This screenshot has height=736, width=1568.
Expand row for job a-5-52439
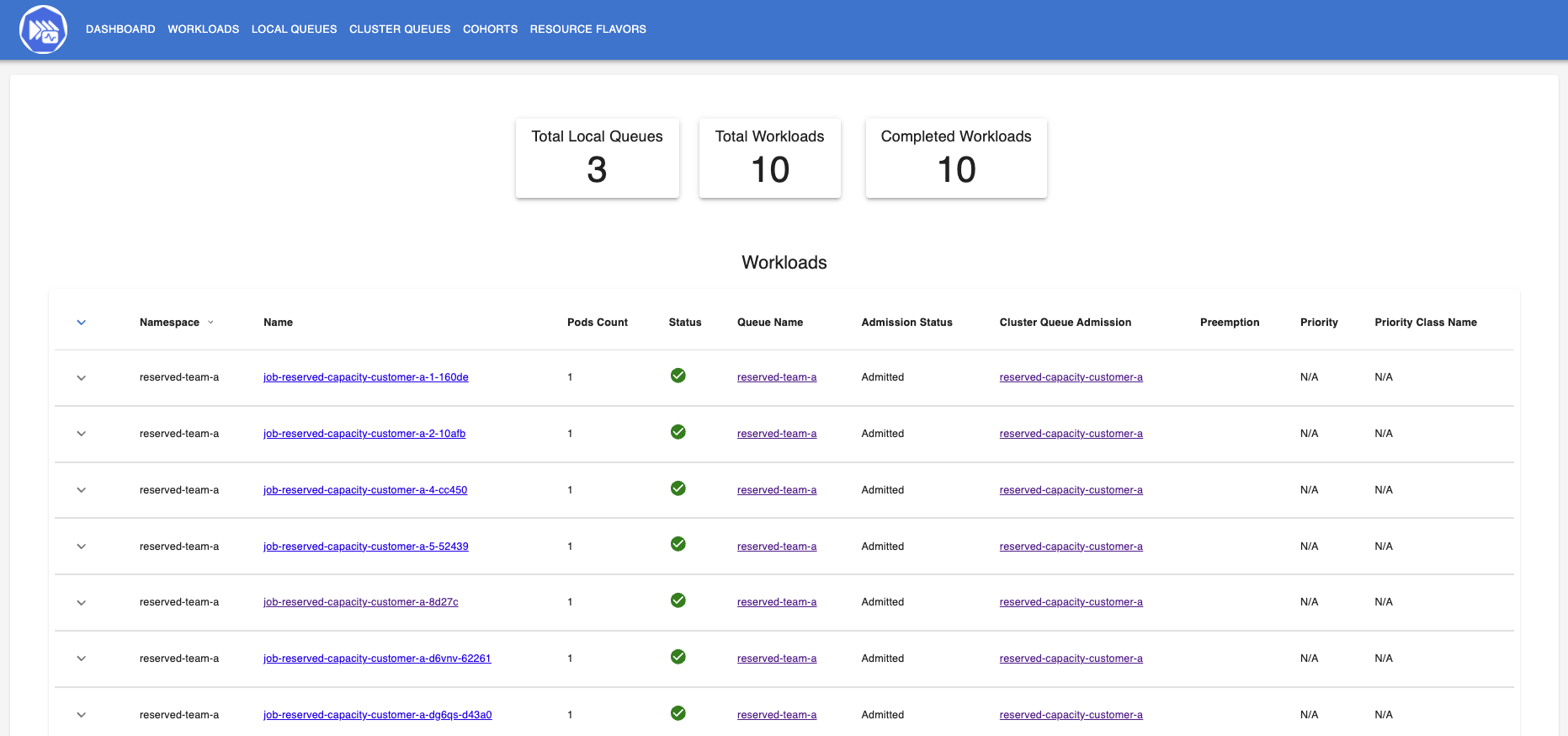[82, 547]
